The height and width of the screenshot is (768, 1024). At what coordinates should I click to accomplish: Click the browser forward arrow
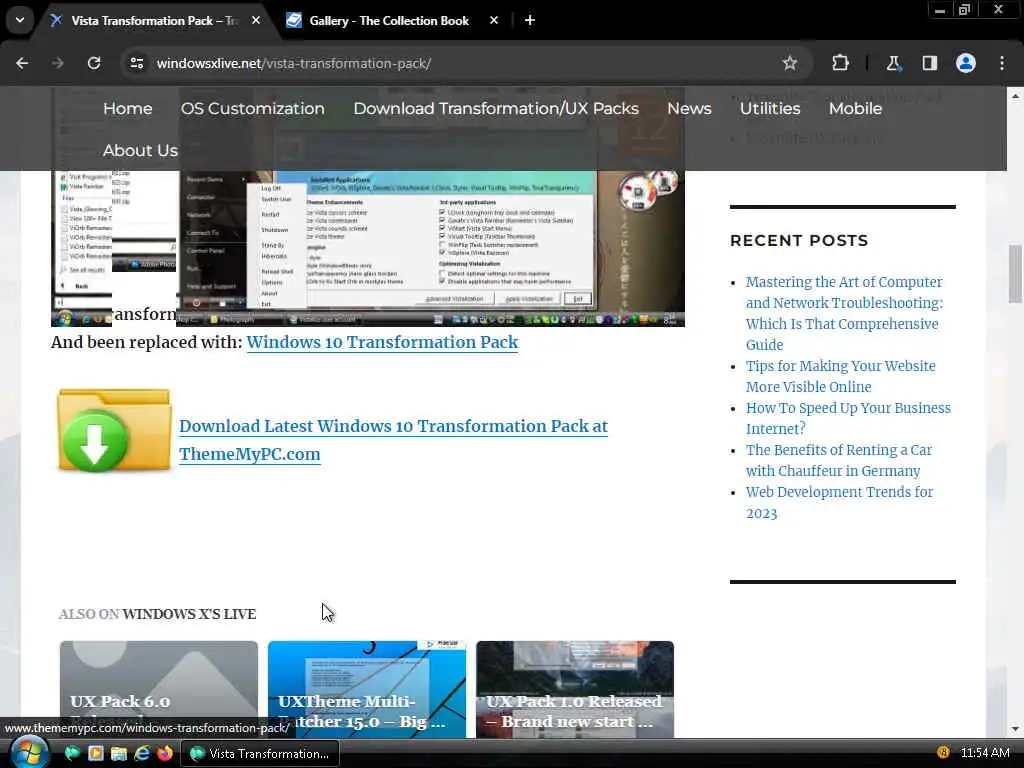point(58,63)
